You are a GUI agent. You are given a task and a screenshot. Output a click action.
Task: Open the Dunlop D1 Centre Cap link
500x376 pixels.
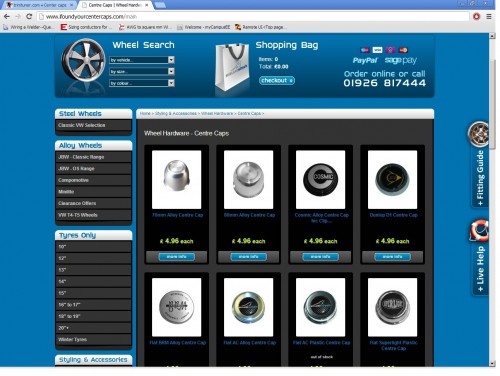click(x=393, y=215)
